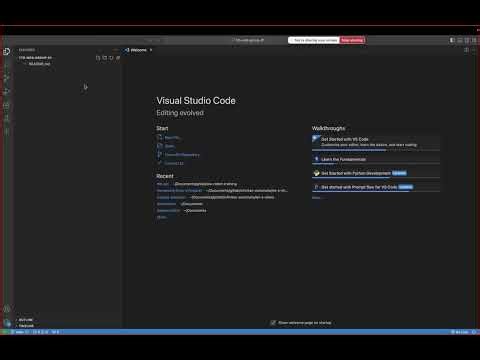Click New File icon under Start
This screenshot has height=360, width=480.
(160, 137)
